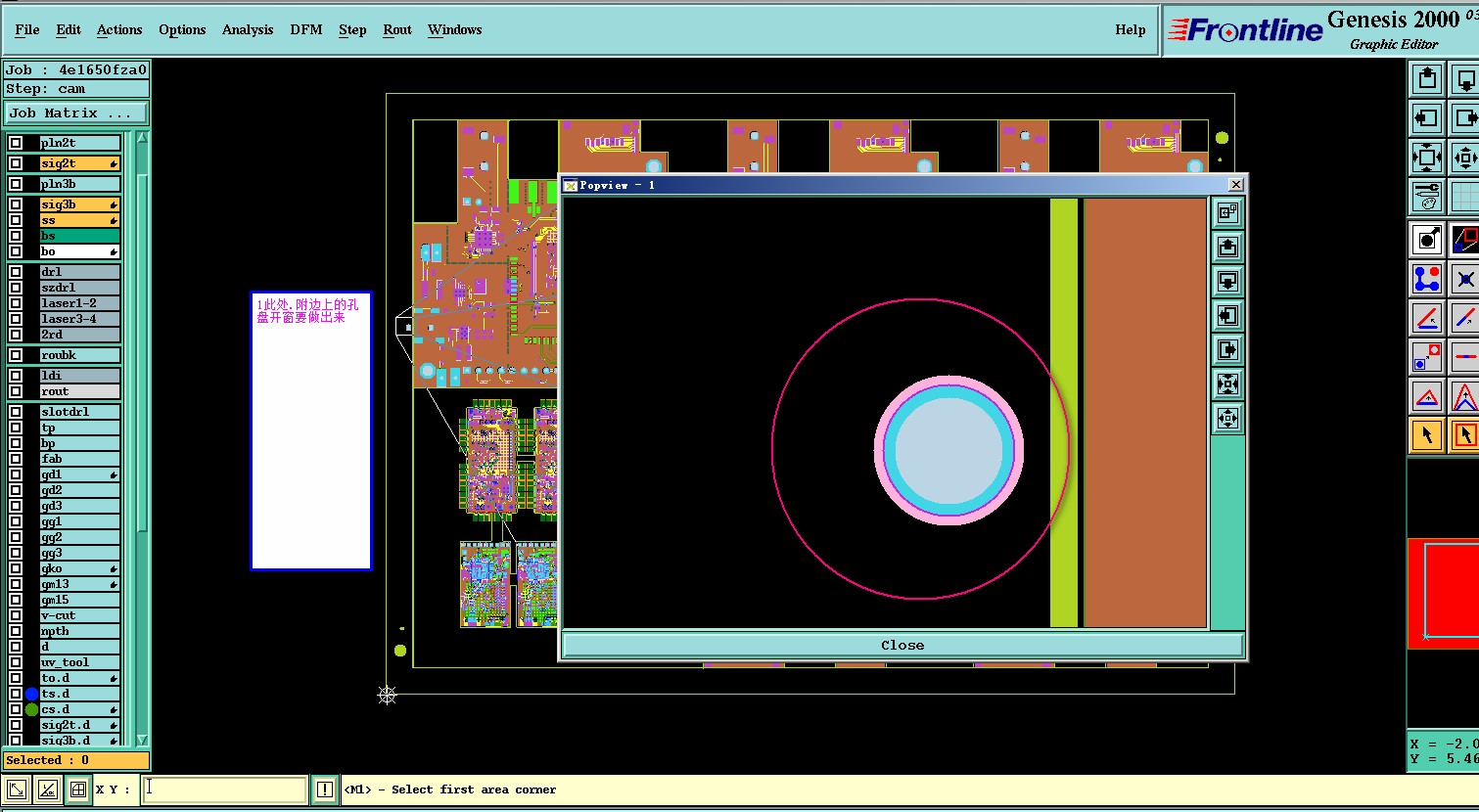Open the Windows menu
The height and width of the screenshot is (812, 1479).
[x=455, y=29]
